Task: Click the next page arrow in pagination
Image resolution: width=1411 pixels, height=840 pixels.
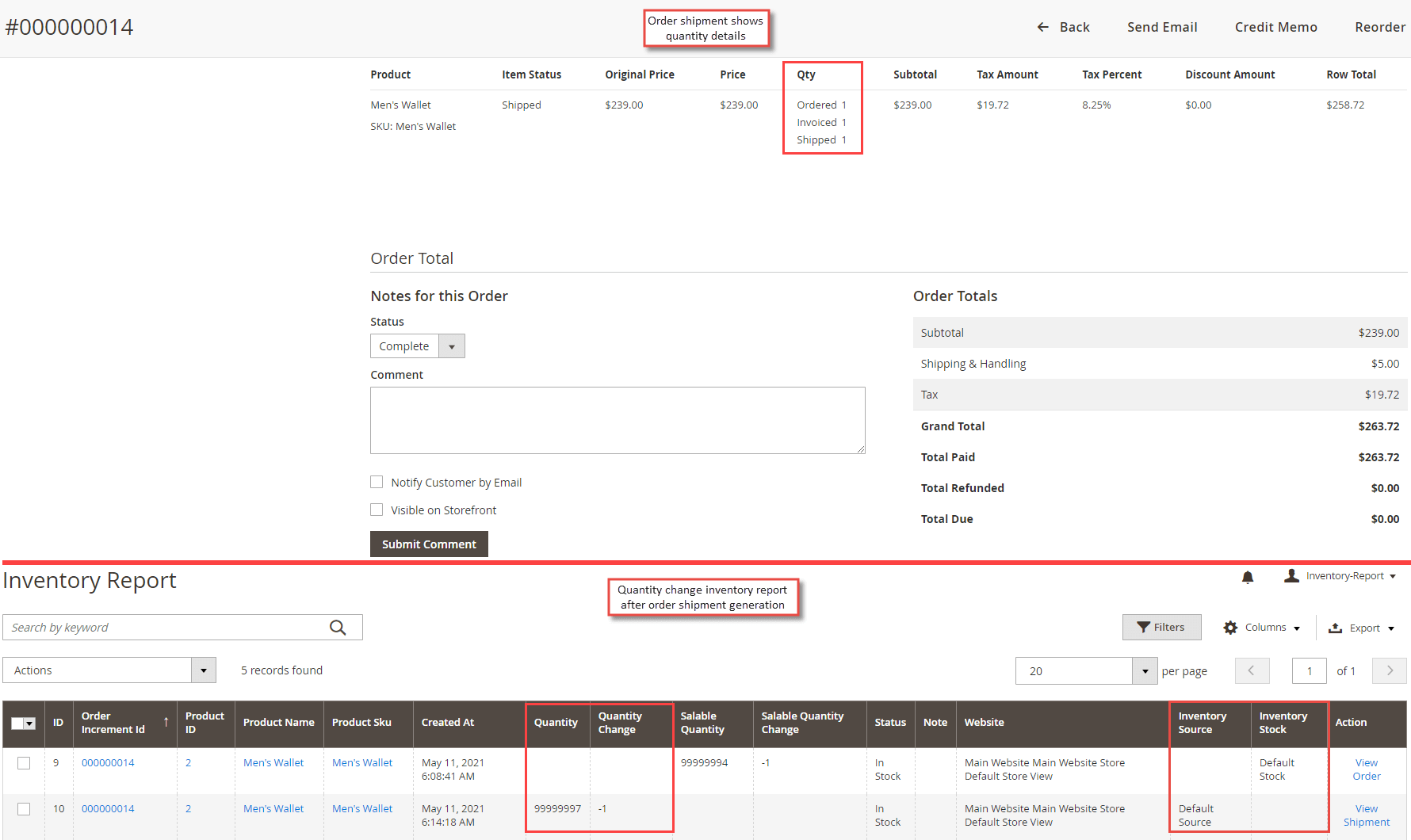Action: coord(1389,670)
